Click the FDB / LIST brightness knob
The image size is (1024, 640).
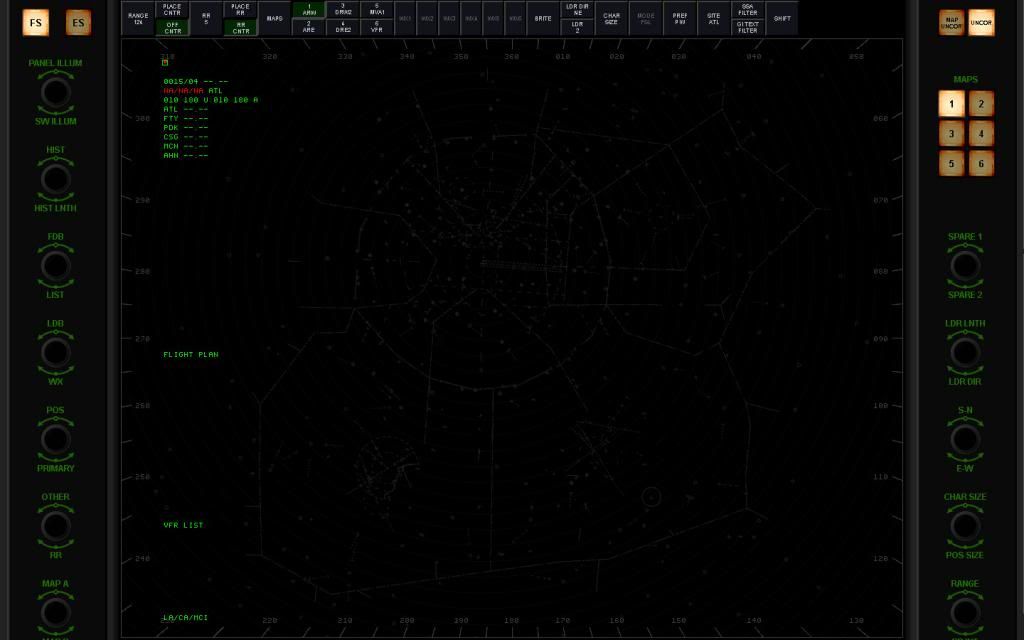55,266
